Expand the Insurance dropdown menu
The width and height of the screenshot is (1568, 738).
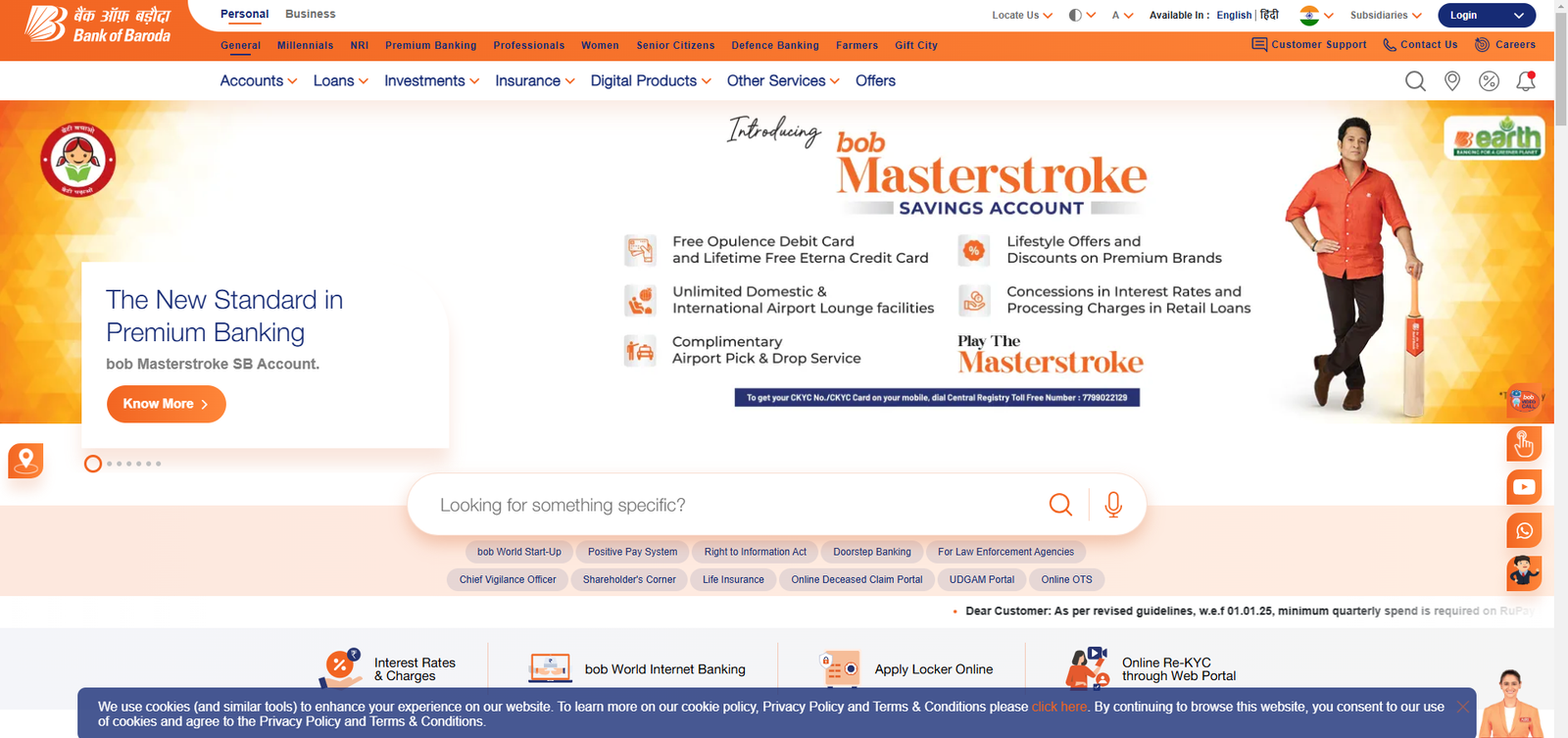[535, 80]
